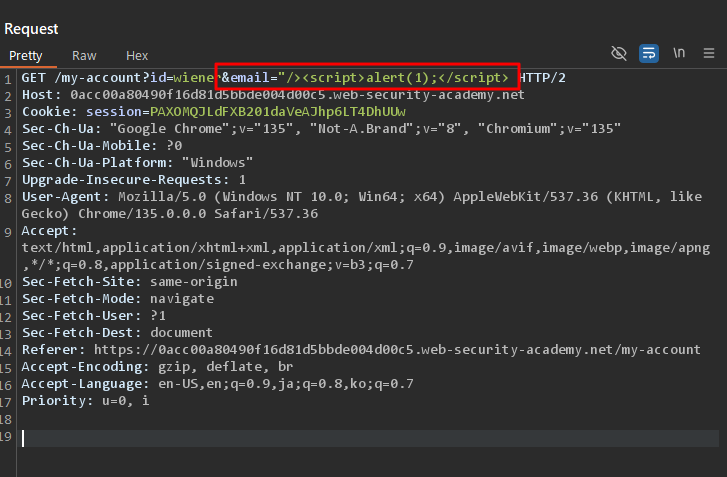Click the Accept-Encoding header line

pos(157,367)
